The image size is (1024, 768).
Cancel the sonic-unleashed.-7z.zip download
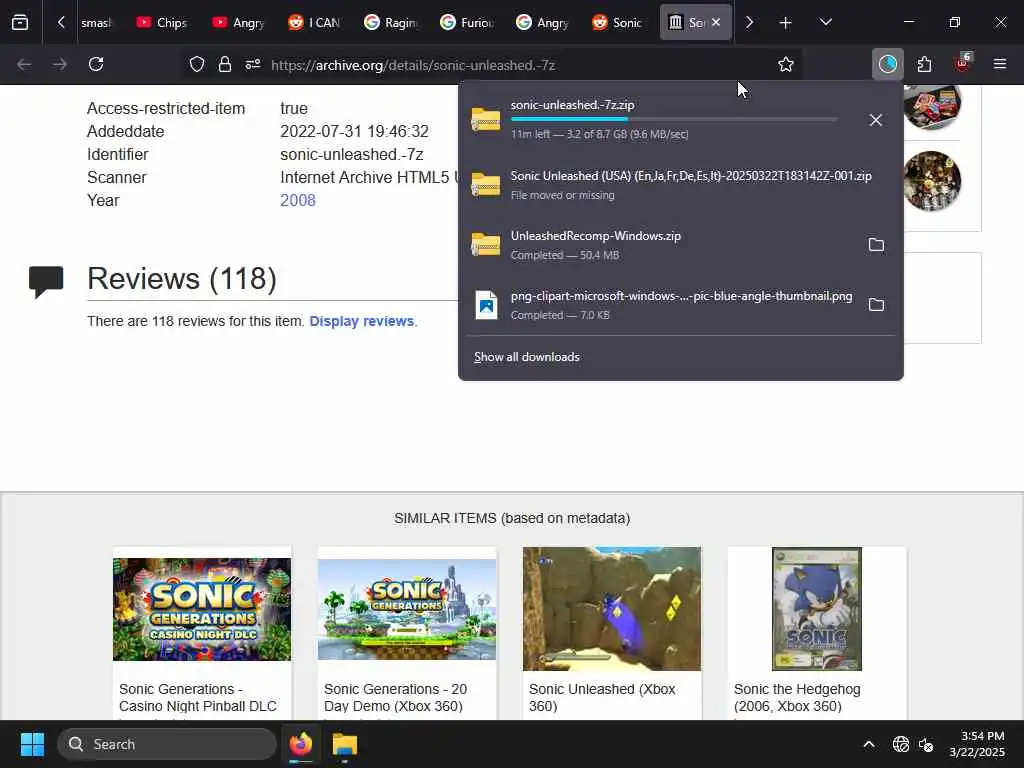tap(876, 120)
